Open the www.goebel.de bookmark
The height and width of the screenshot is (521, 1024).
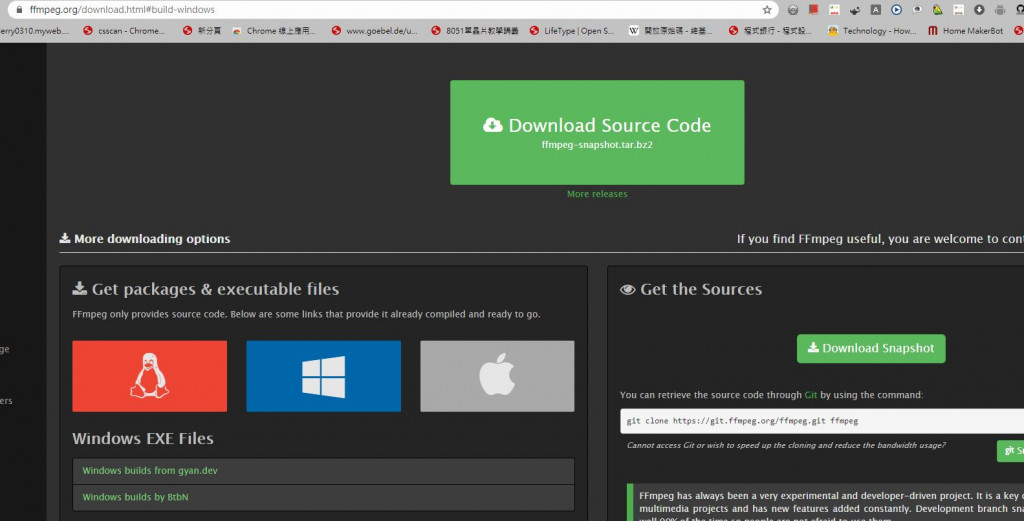[x=374, y=31]
